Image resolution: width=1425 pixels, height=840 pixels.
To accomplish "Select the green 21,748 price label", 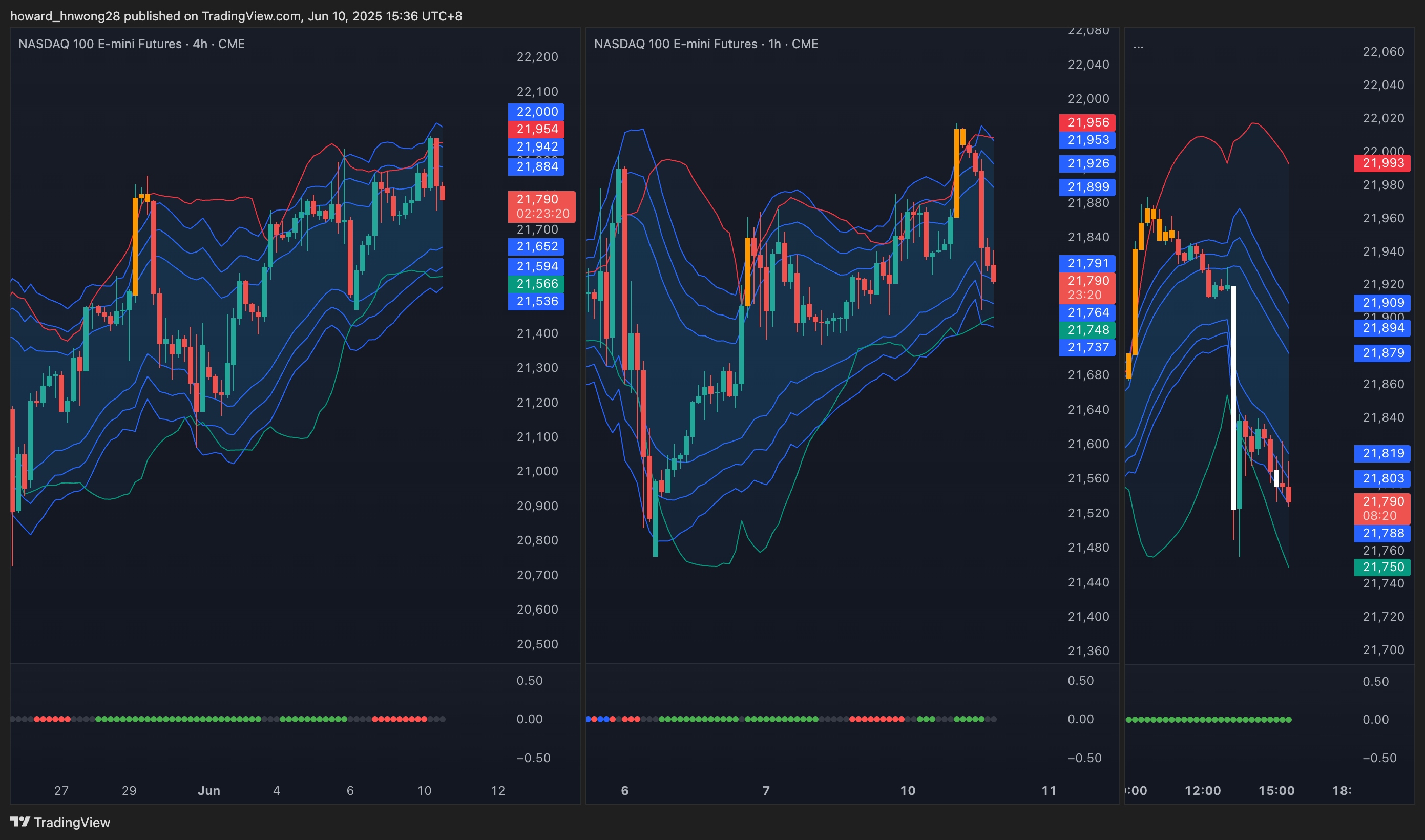I will [x=1087, y=329].
